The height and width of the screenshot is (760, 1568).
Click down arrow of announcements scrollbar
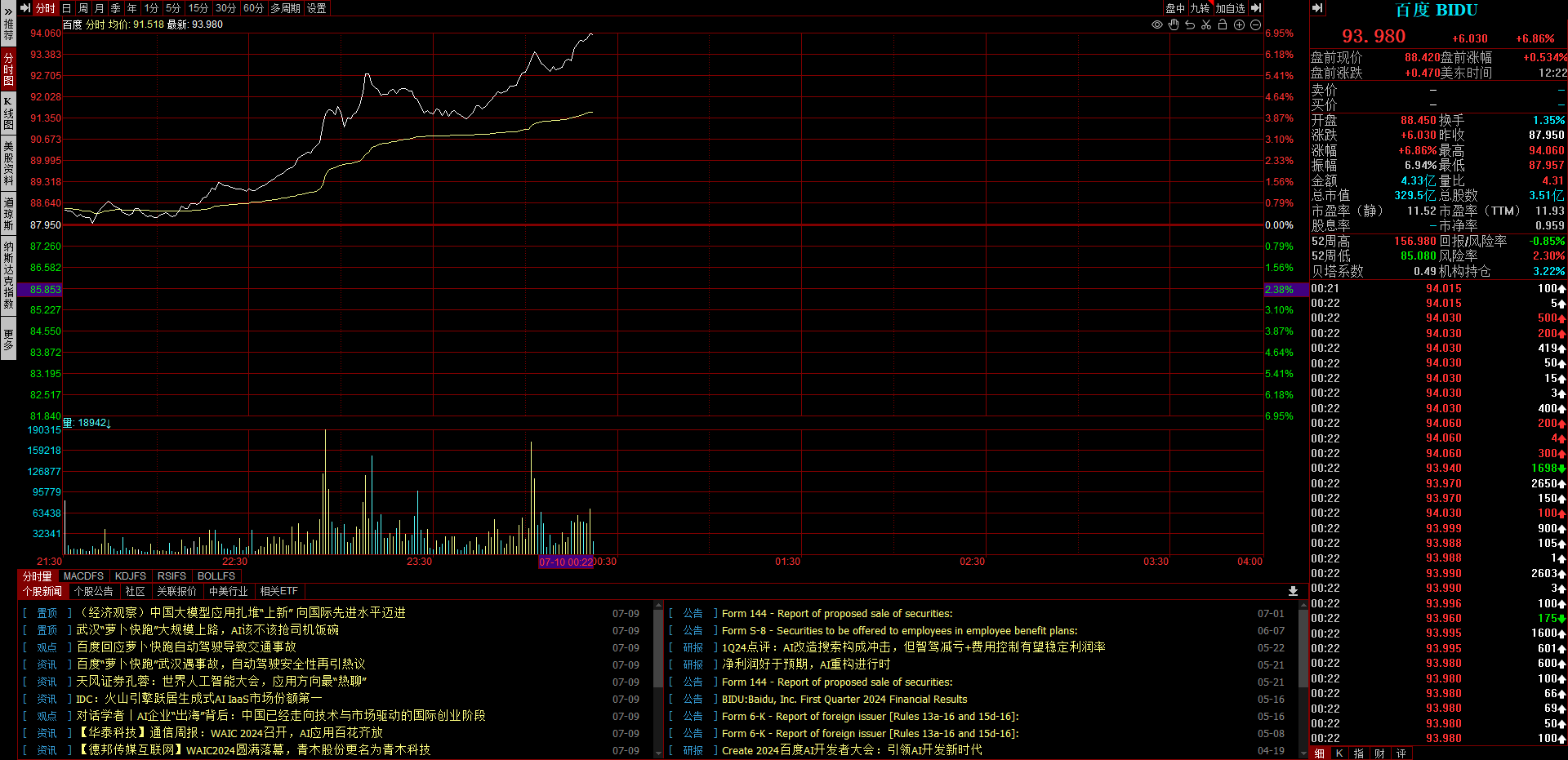pyautogui.click(x=1303, y=754)
